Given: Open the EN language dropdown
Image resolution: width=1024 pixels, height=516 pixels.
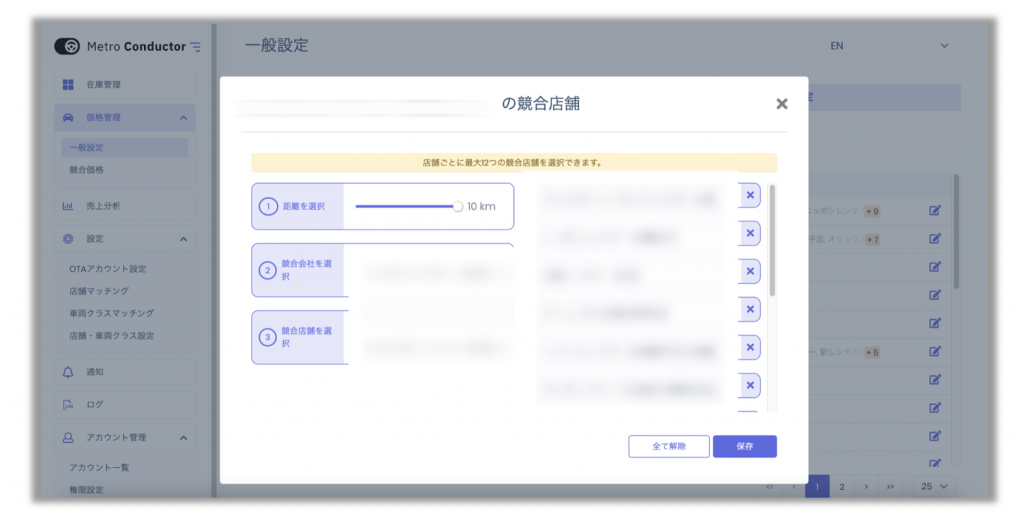Looking at the screenshot, I should (889, 46).
